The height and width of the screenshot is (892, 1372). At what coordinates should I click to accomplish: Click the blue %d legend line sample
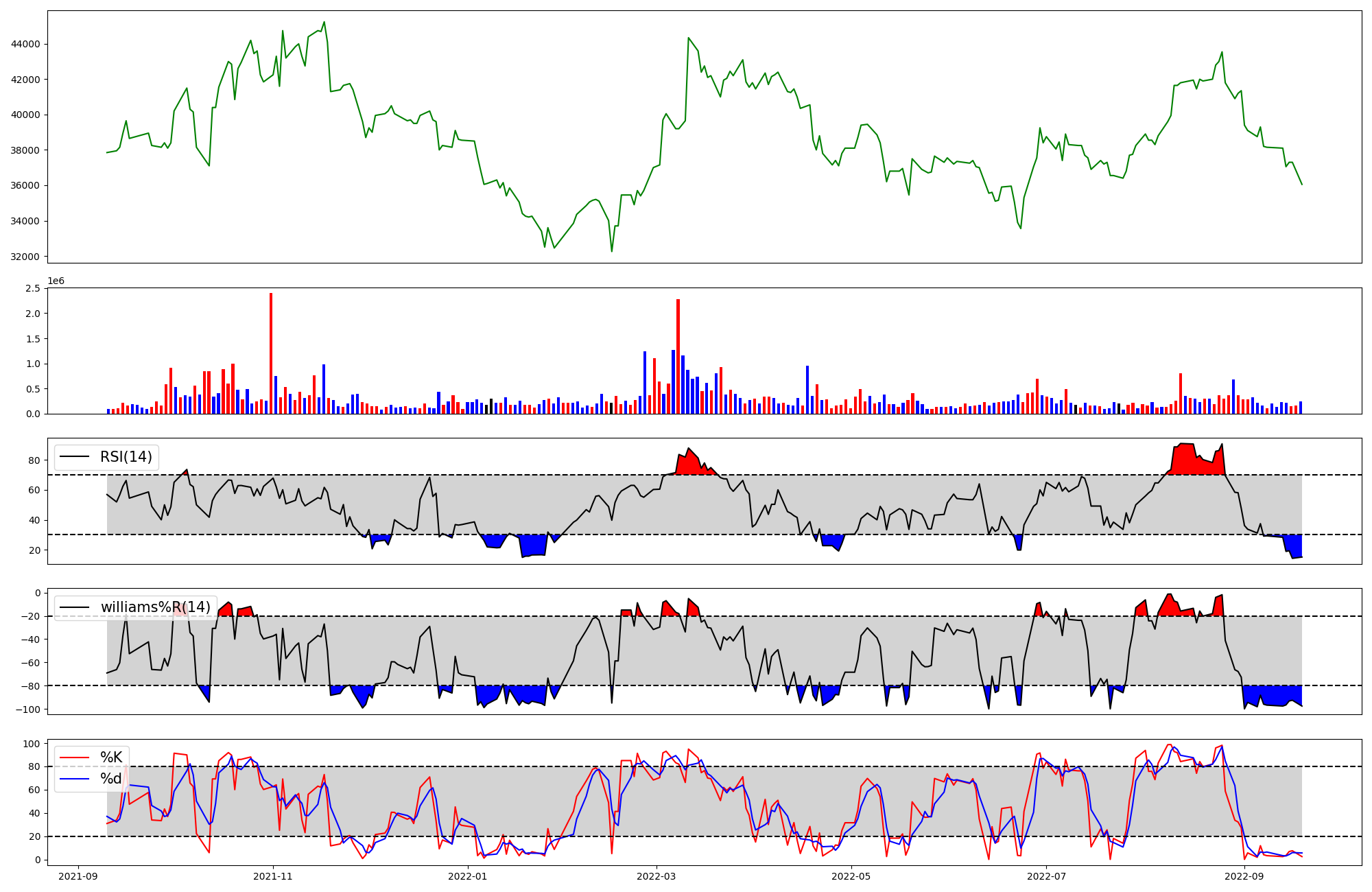pos(75,779)
